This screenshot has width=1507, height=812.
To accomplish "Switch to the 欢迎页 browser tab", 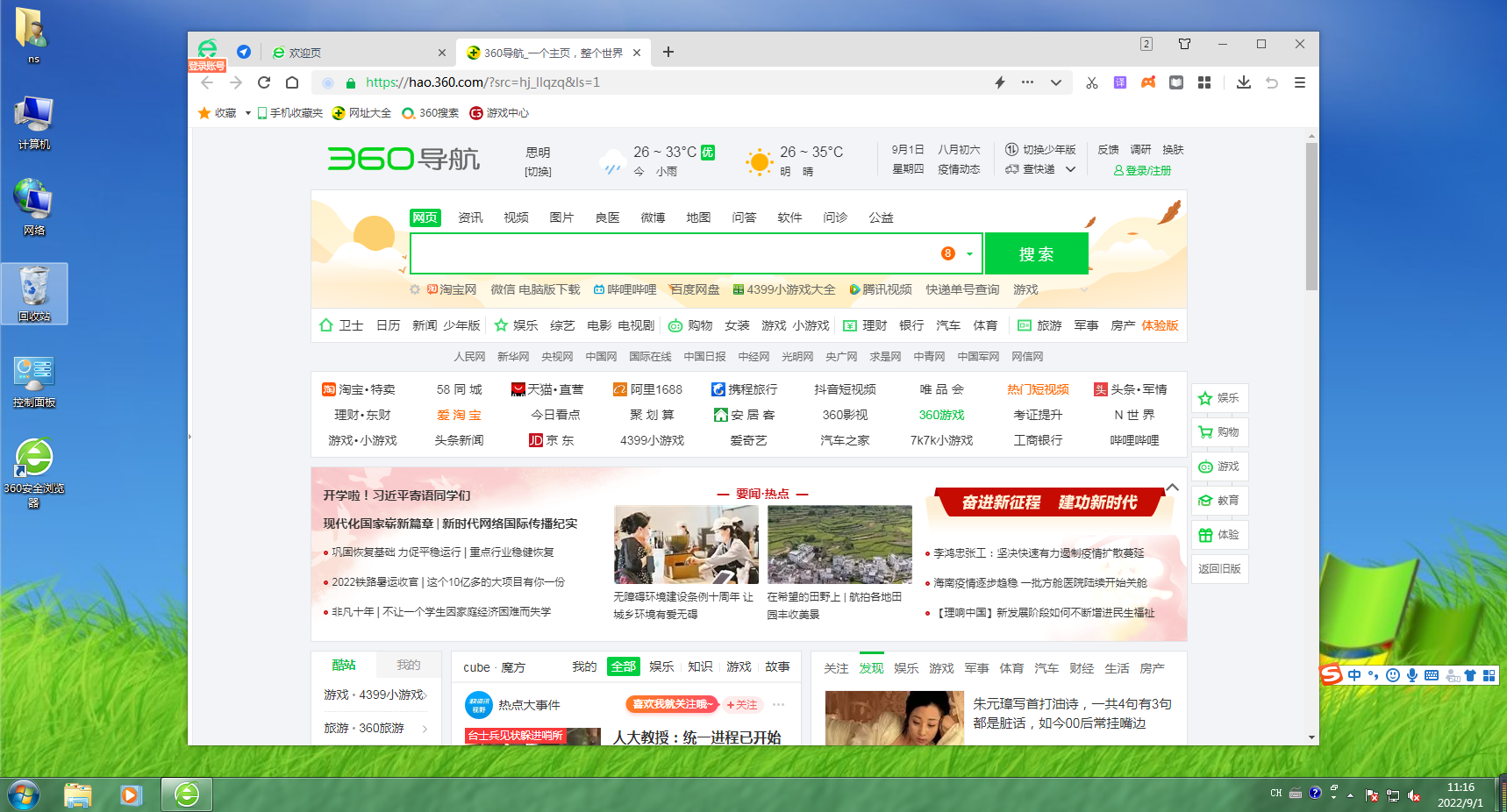I will click(x=358, y=53).
